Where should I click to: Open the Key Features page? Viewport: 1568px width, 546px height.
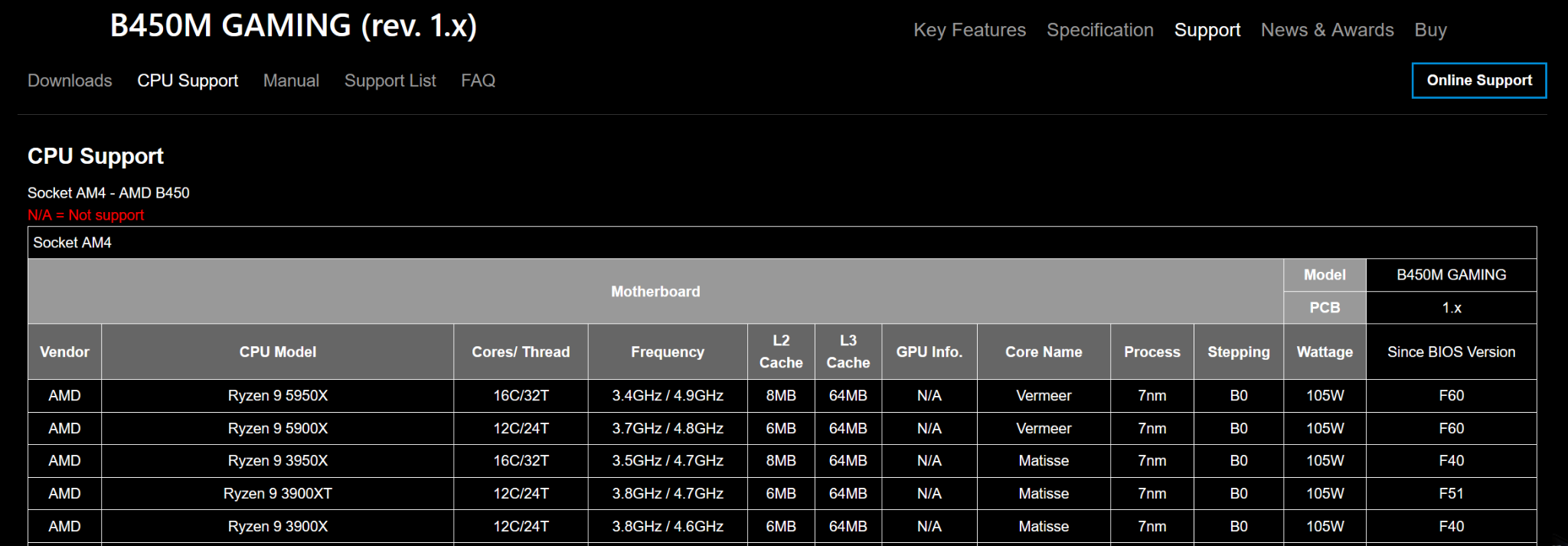969,30
